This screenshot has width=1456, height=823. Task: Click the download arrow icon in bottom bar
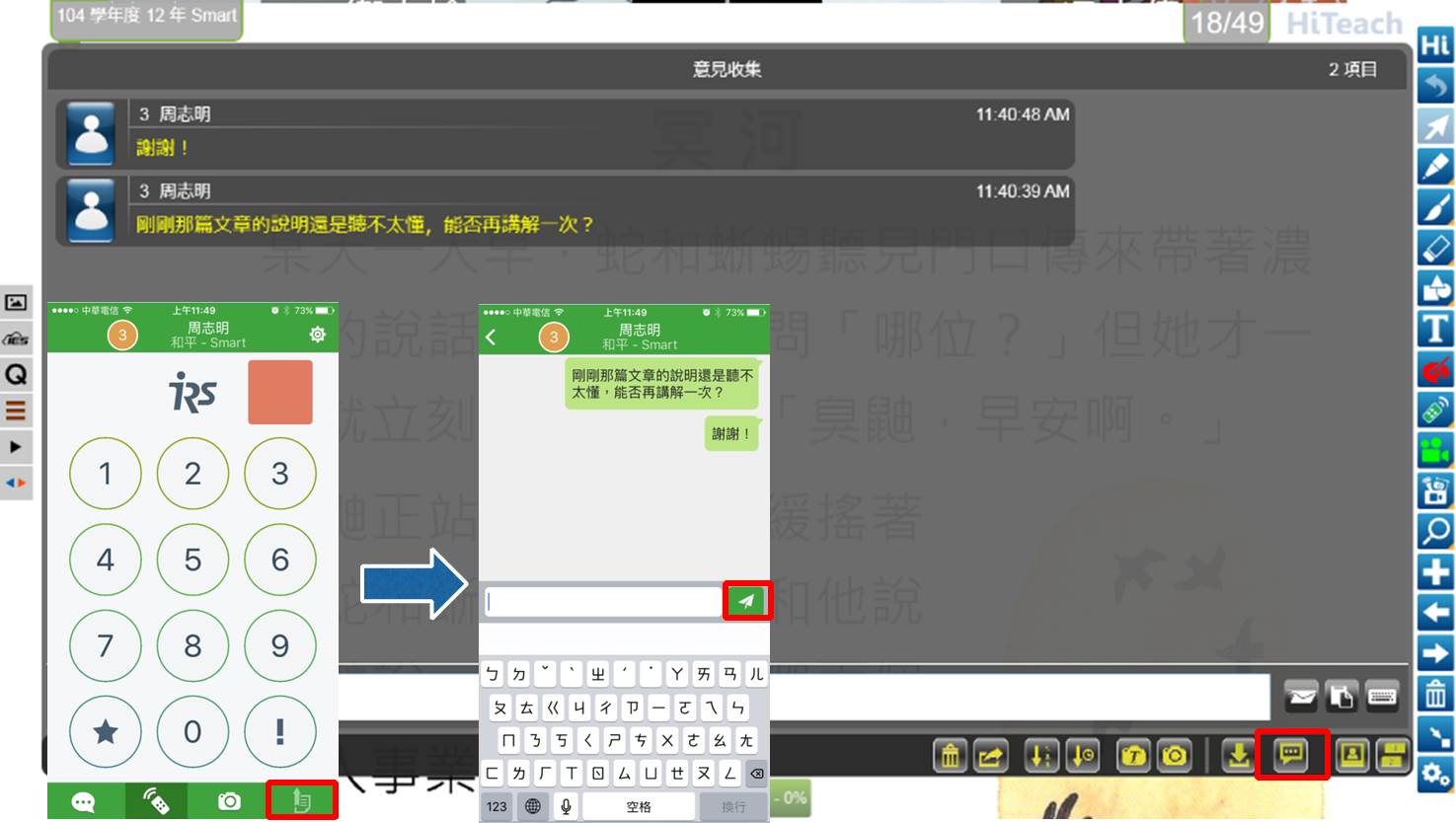[1238, 756]
